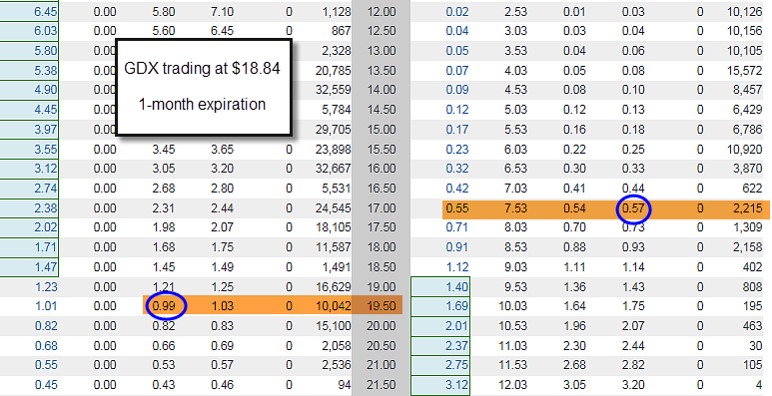Click call bid 3.45 in 15.50 row

[x=163, y=149]
